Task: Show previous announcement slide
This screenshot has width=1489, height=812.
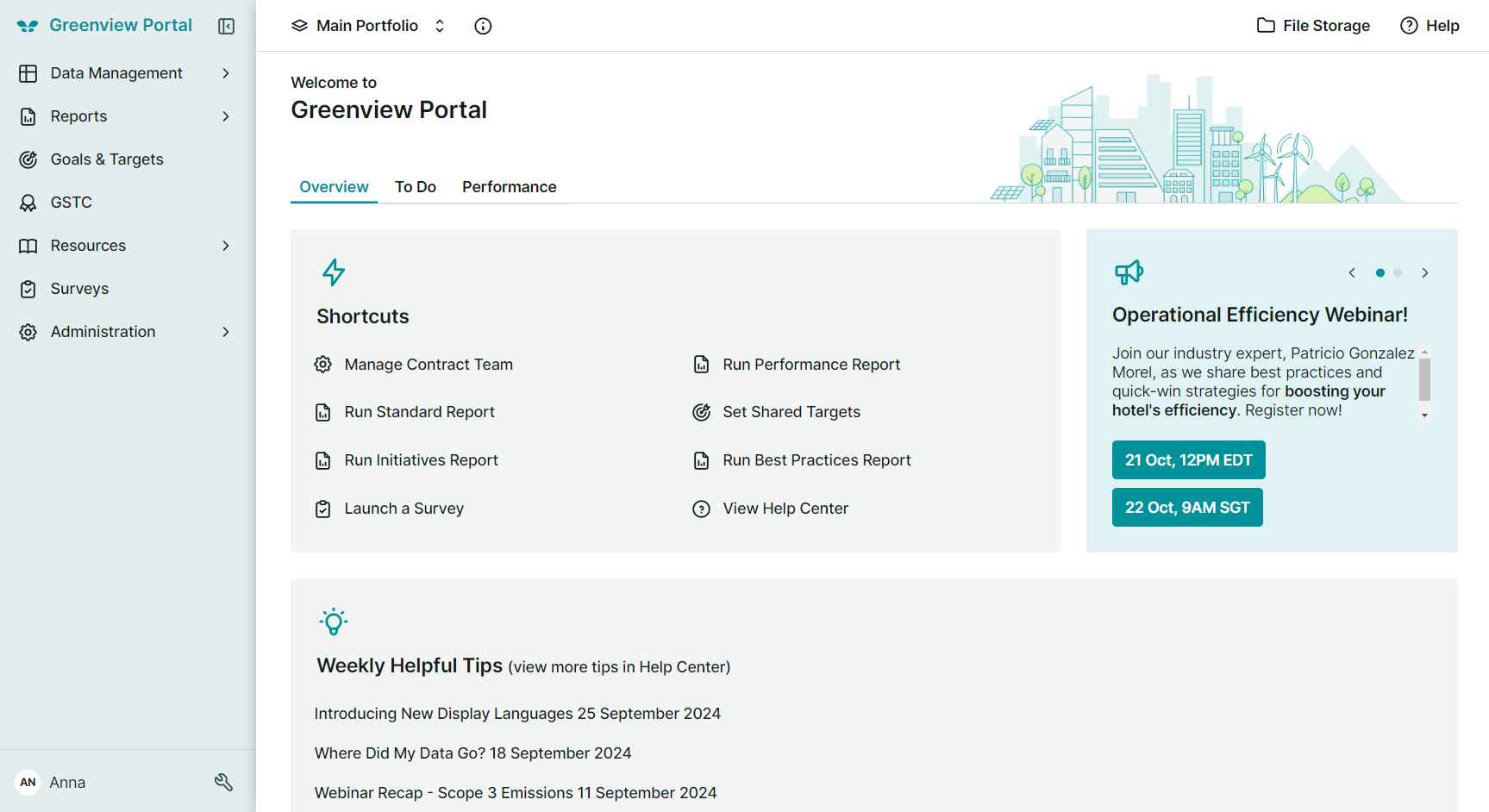Action: click(x=1352, y=272)
